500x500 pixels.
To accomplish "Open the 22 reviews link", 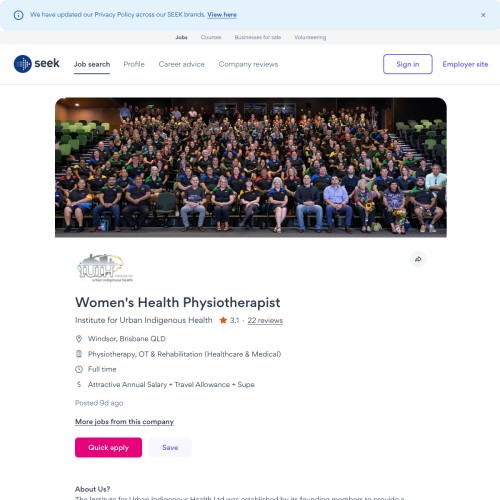I will tap(265, 320).
